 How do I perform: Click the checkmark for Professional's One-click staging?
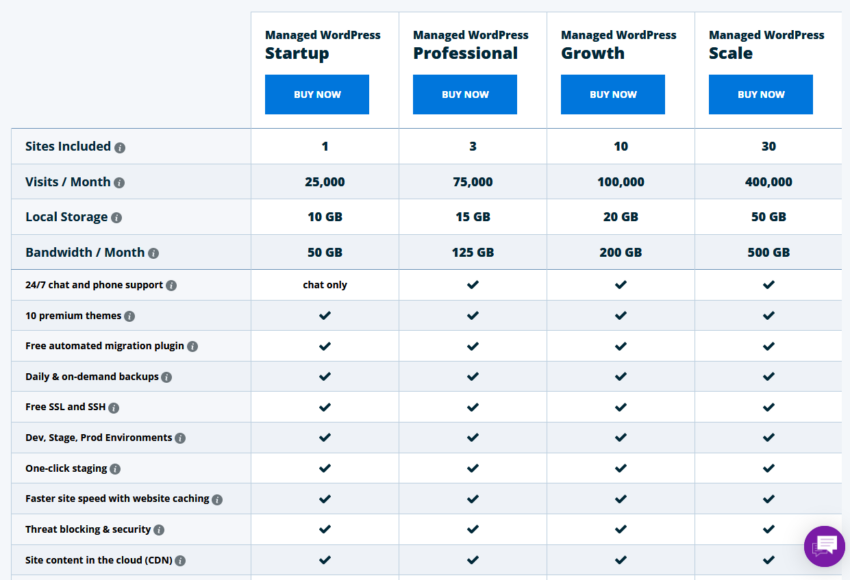coord(472,468)
